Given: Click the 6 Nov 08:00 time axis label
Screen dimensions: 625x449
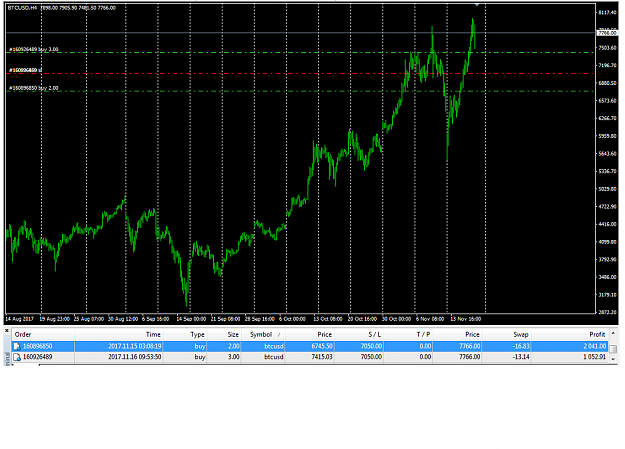Looking at the screenshot, I should pos(430,319).
